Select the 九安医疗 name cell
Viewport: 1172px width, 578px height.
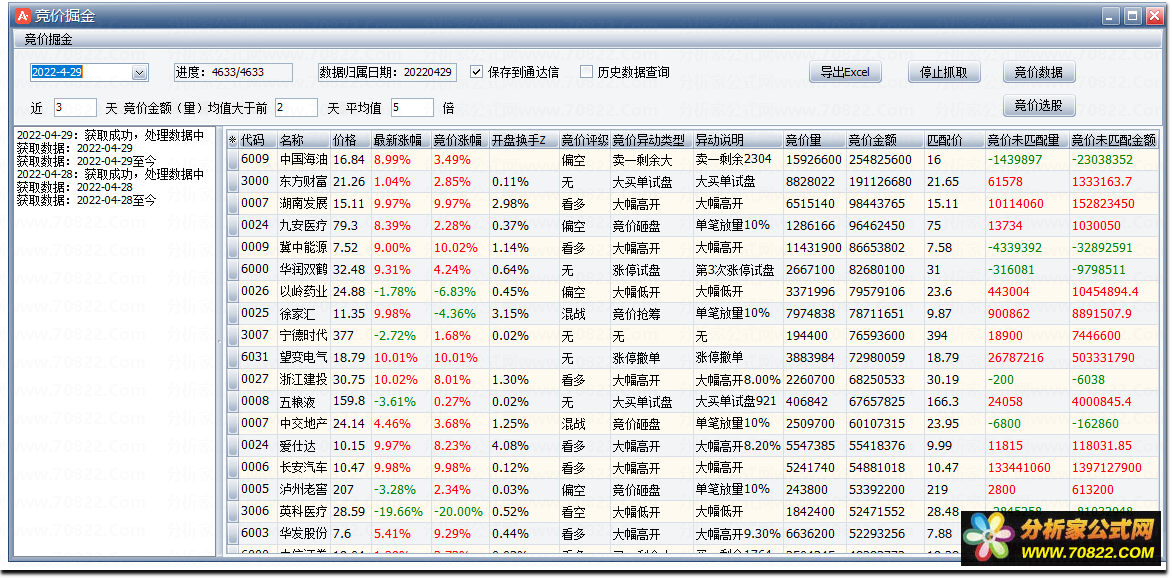[303, 225]
